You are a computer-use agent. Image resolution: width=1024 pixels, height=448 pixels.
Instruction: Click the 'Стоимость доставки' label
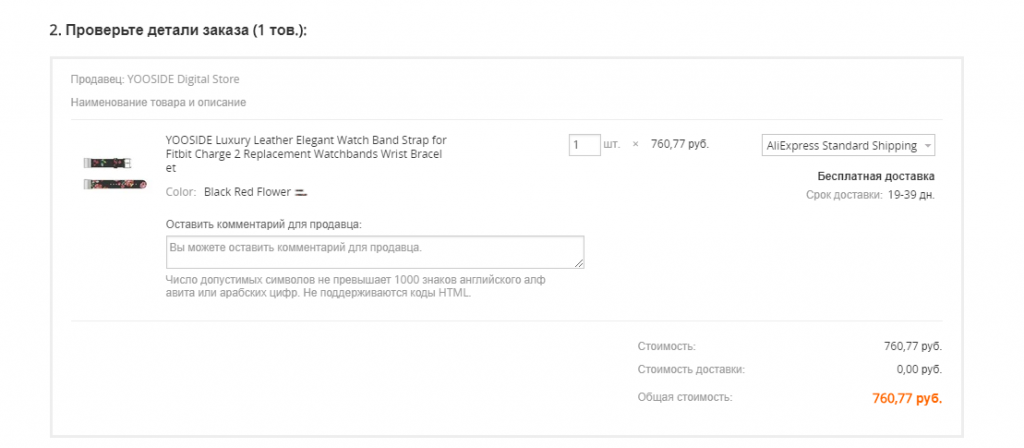point(690,370)
